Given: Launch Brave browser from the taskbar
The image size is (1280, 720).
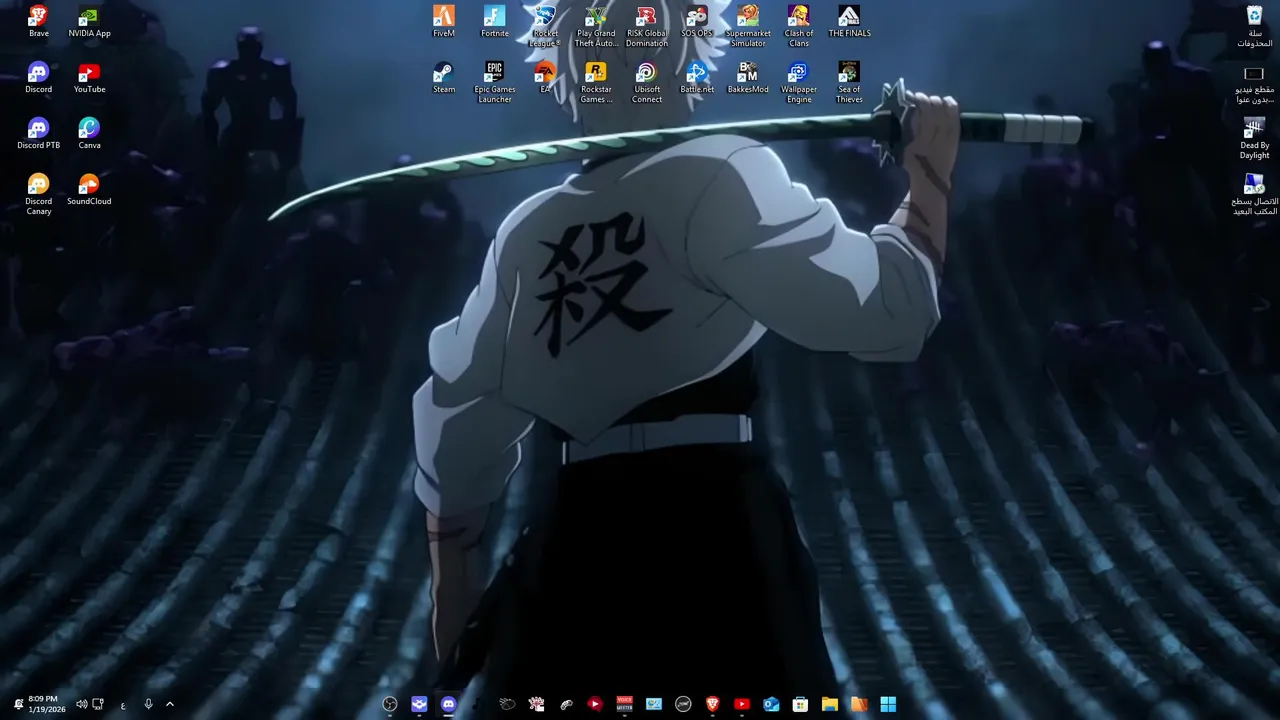Looking at the screenshot, I should [x=712, y=705].
